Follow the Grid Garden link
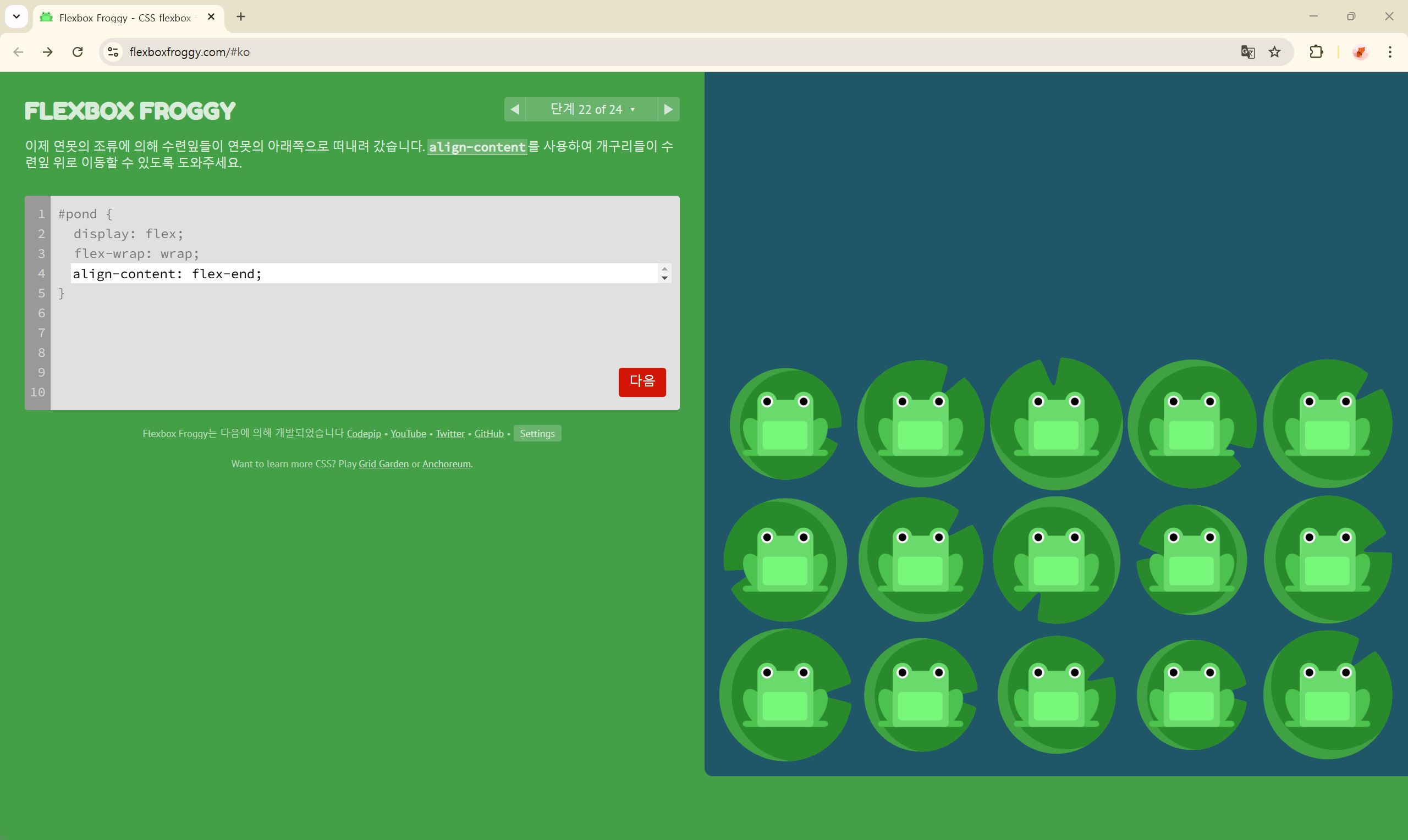The width and height of the screenshot is (1408, 840). (383, 464)
